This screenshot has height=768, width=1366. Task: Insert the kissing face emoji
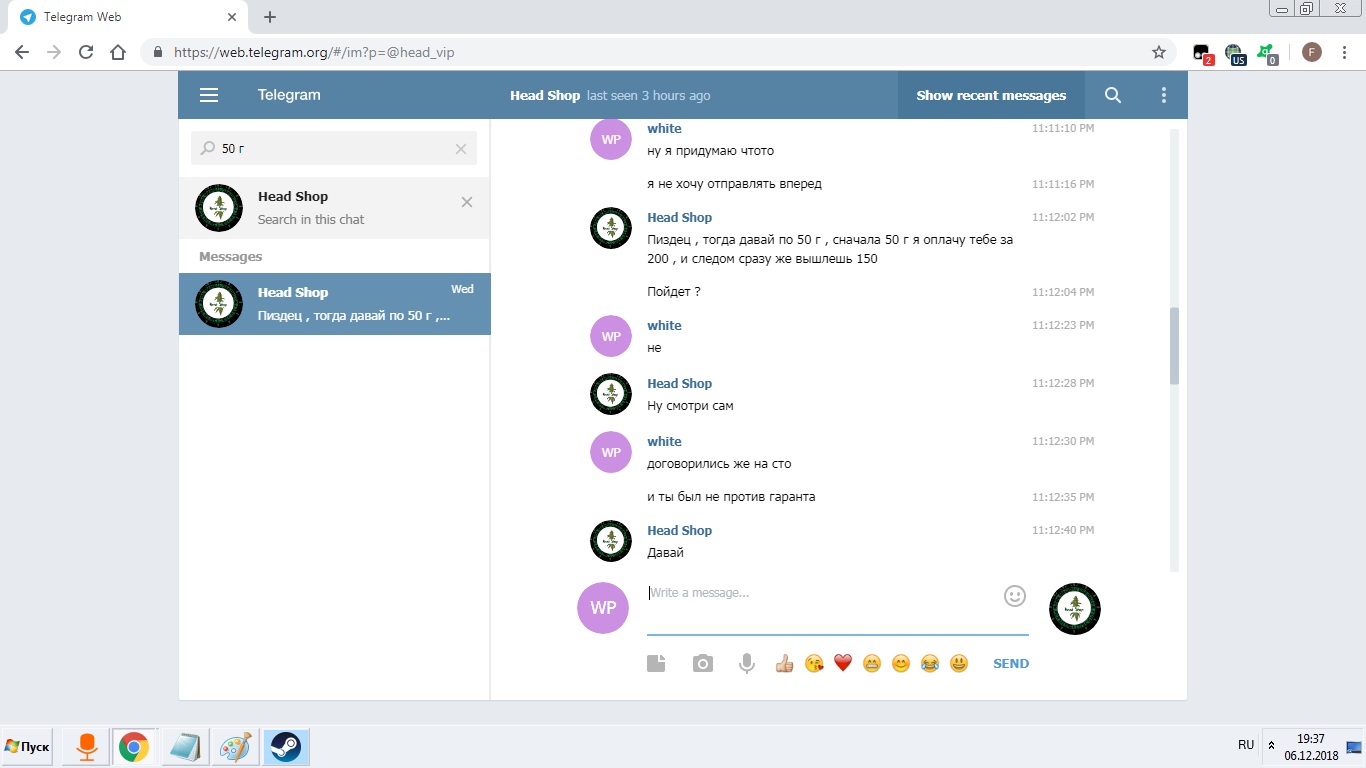coord(813,663)
